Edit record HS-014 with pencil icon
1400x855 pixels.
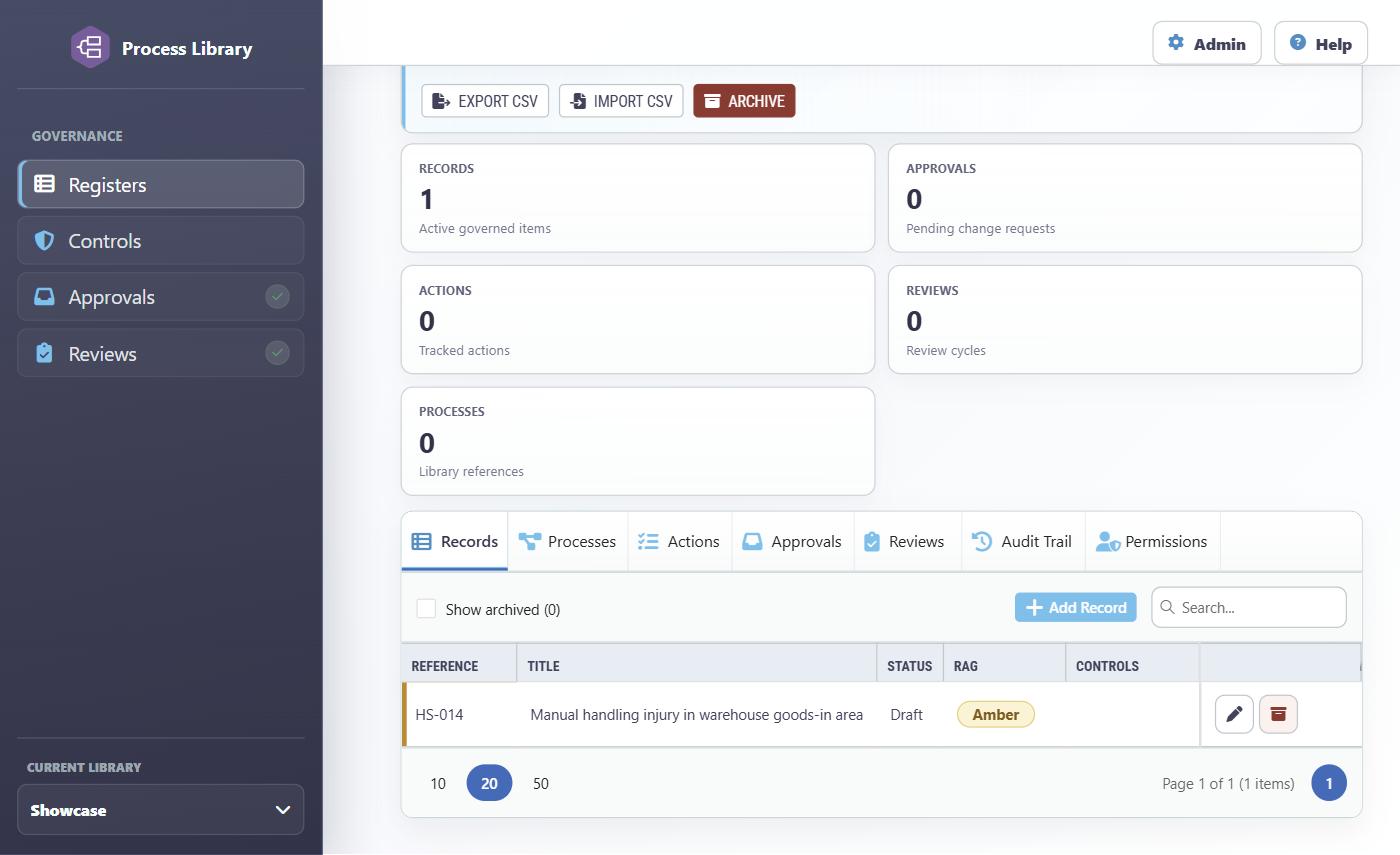[x=1234, y=714]
